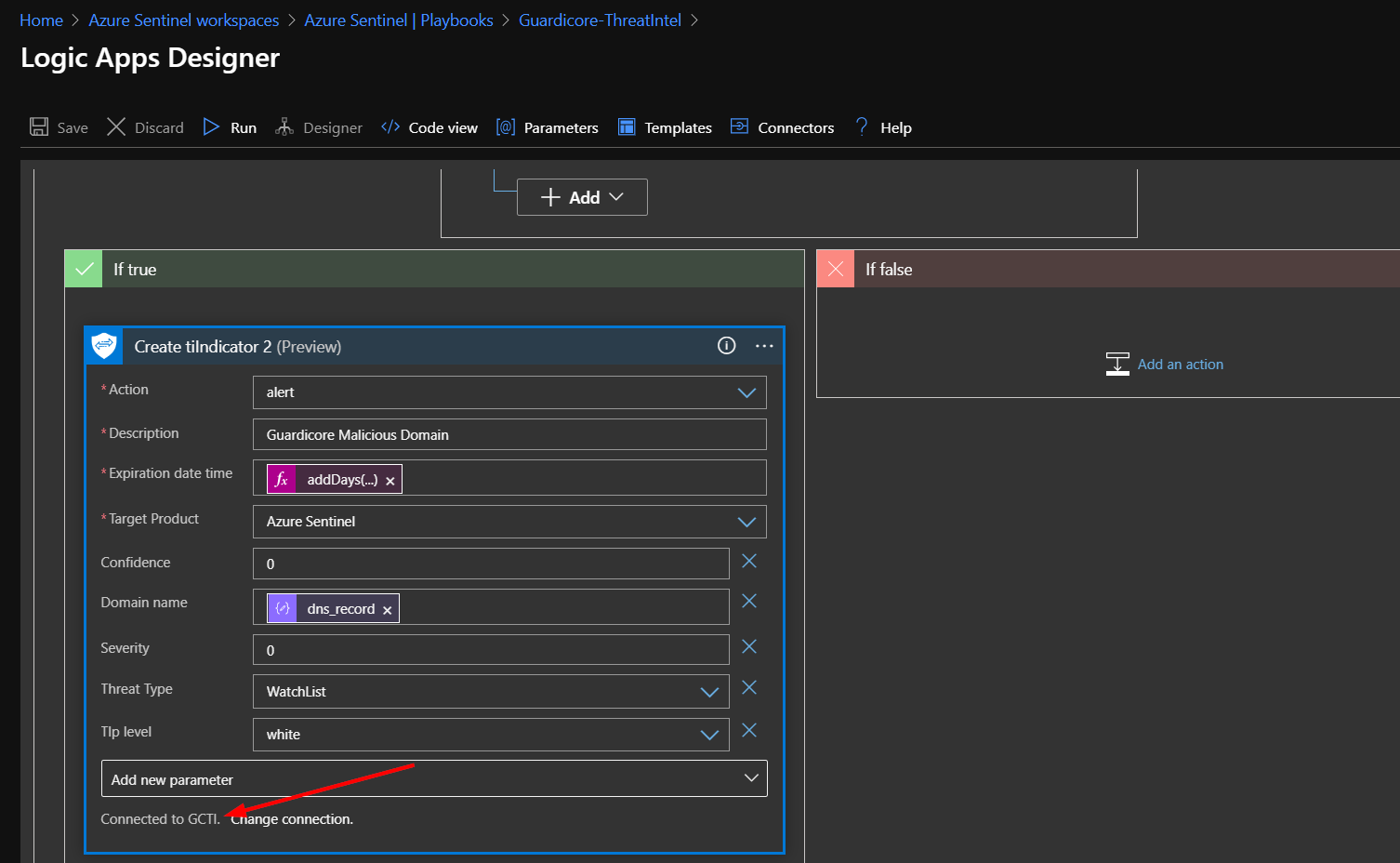Open Templates from toolbar
The width and height of the screenshot is (1400, 863).
(x=665, y=127)
